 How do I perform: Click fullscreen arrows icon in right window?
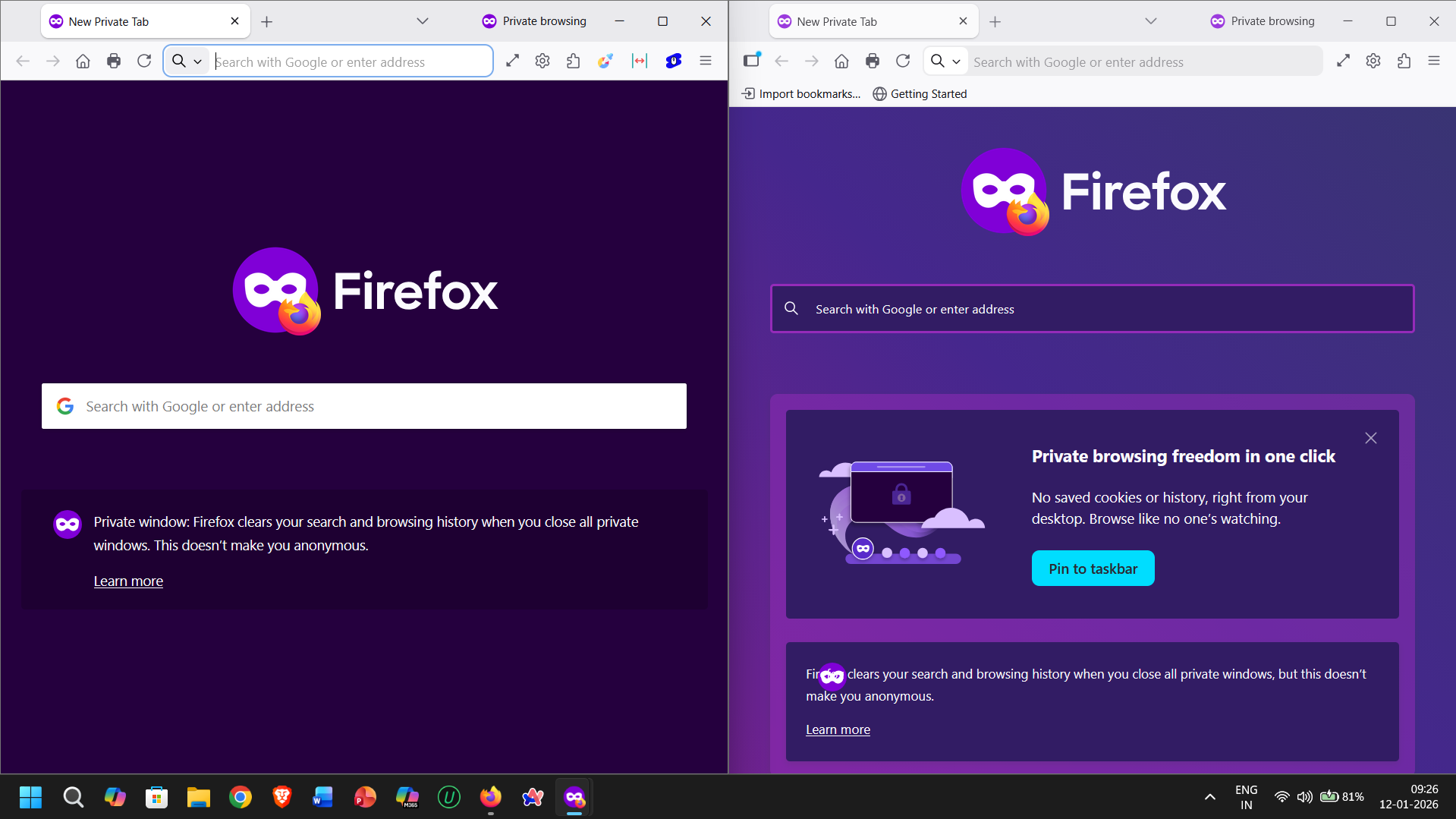tap(1343, 61)
